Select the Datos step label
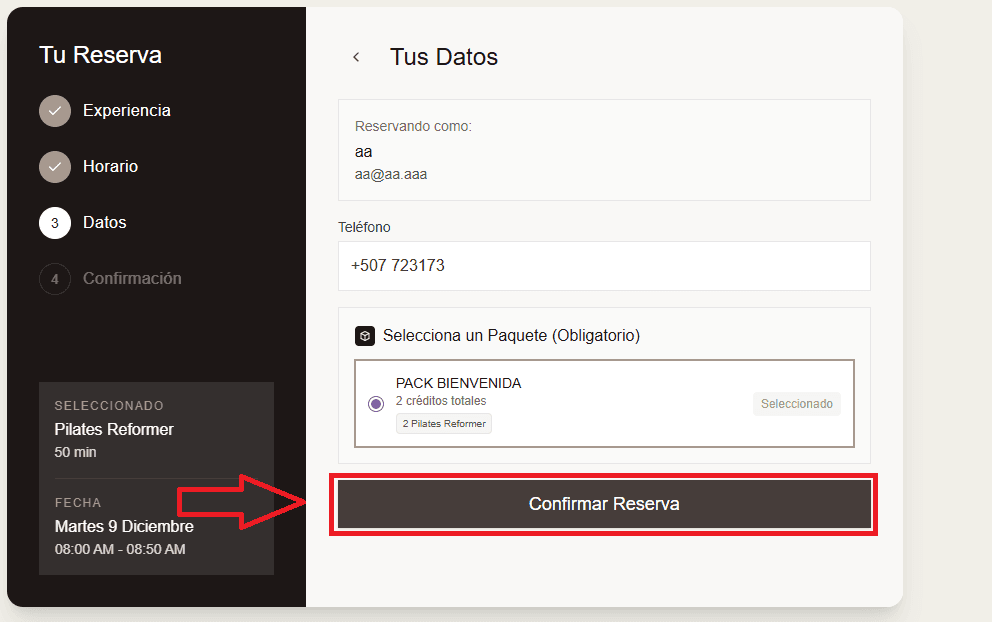This screenshot has width=992, height=622. [104, 223]
